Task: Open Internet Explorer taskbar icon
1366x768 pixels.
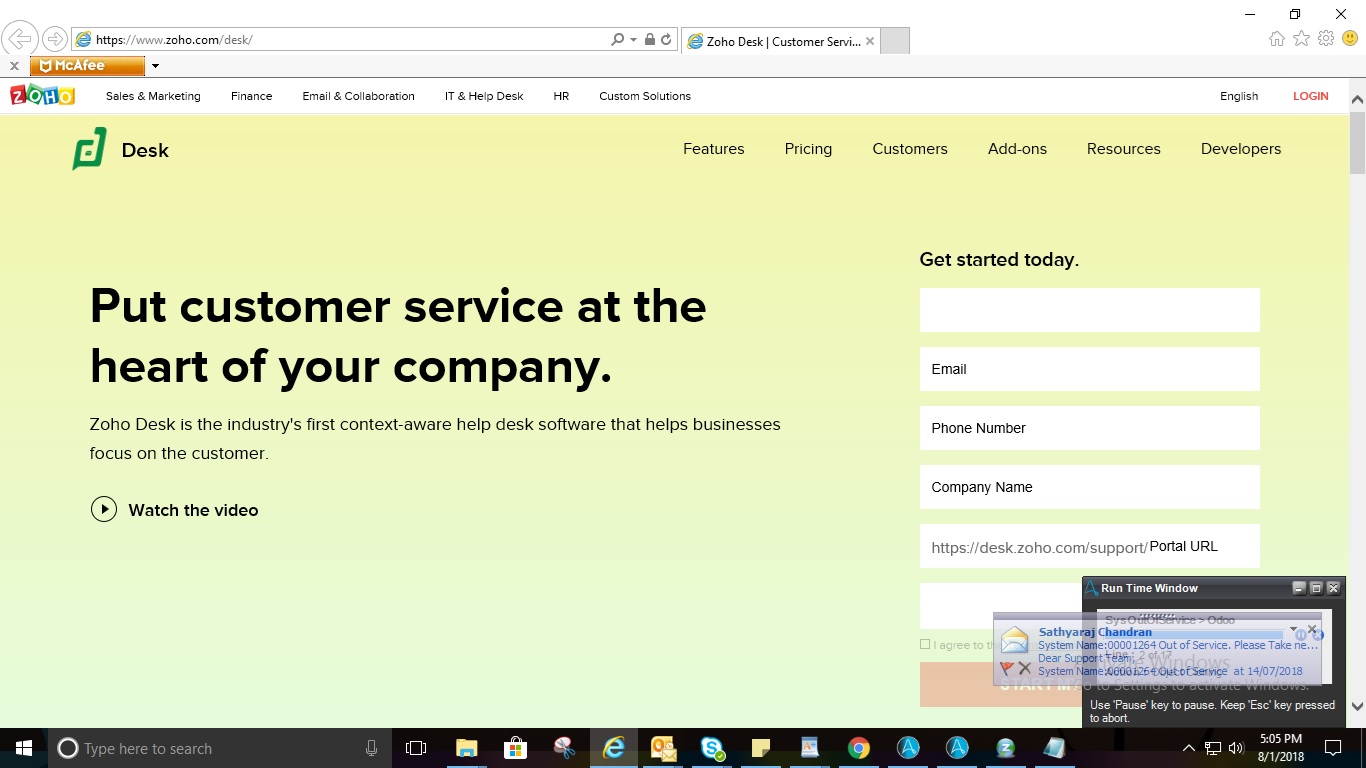Action: 613,748
